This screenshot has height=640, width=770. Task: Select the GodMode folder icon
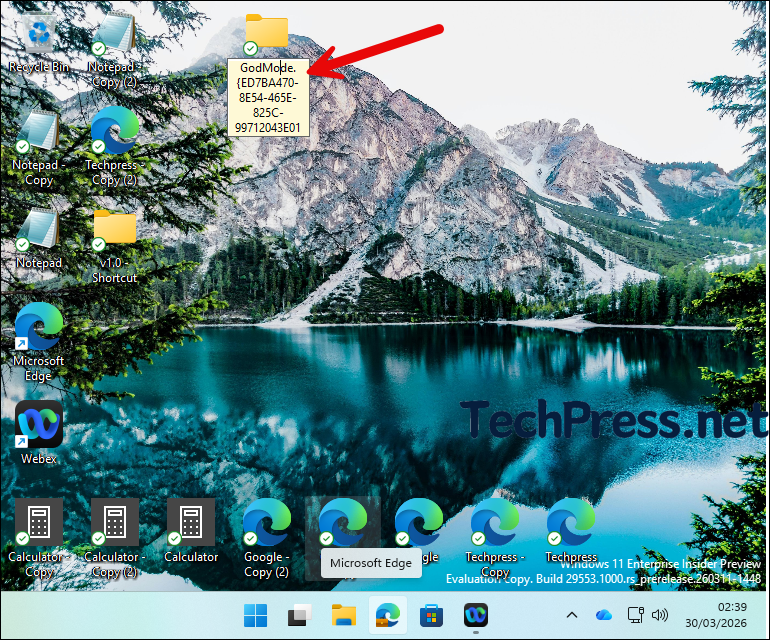(x=266, y=33)
